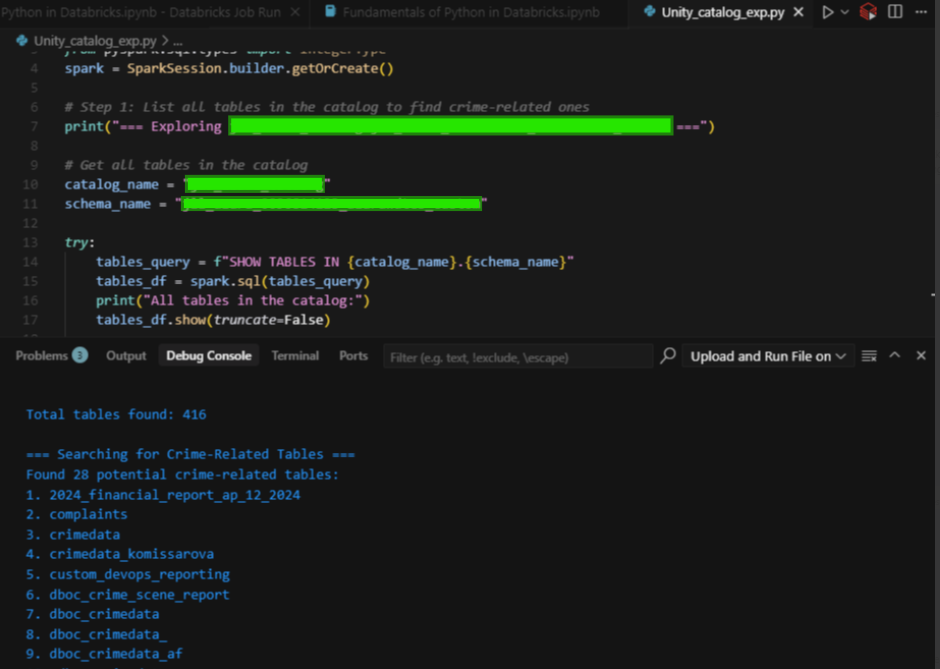Click the '# Get all tables' comment
Screen dimensions: 940x669
click(186, 165)
